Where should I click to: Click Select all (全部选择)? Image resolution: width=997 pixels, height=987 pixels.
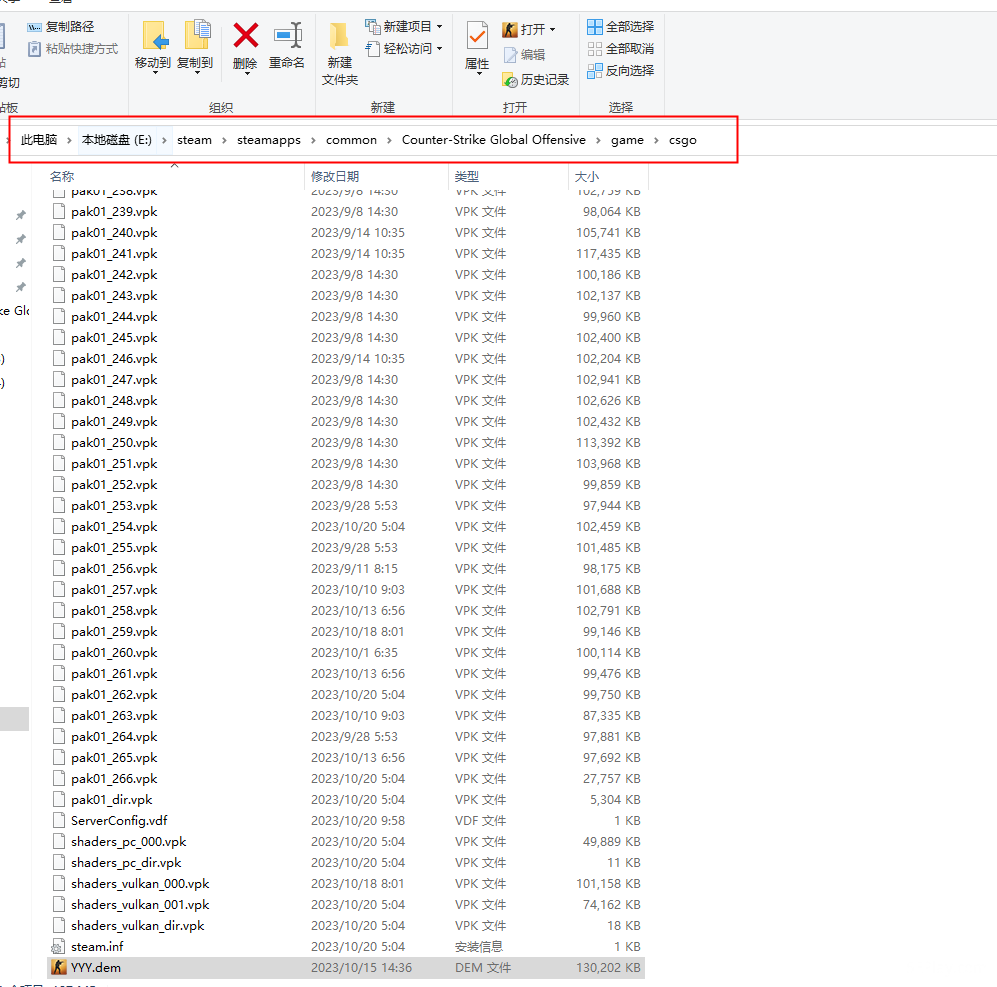(x=621, y=27)
